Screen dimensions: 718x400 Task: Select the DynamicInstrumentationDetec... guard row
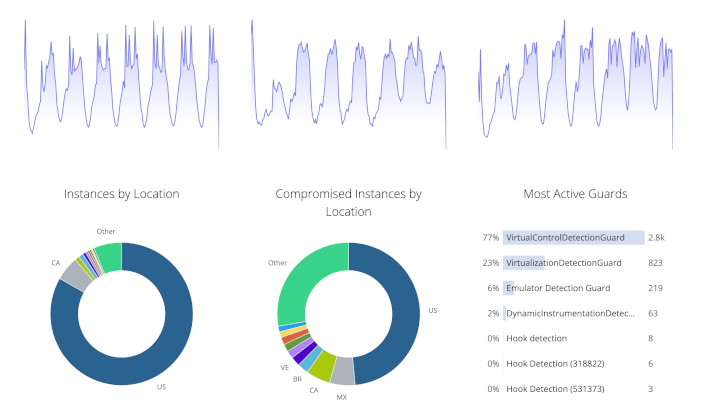tap(573, 313)
